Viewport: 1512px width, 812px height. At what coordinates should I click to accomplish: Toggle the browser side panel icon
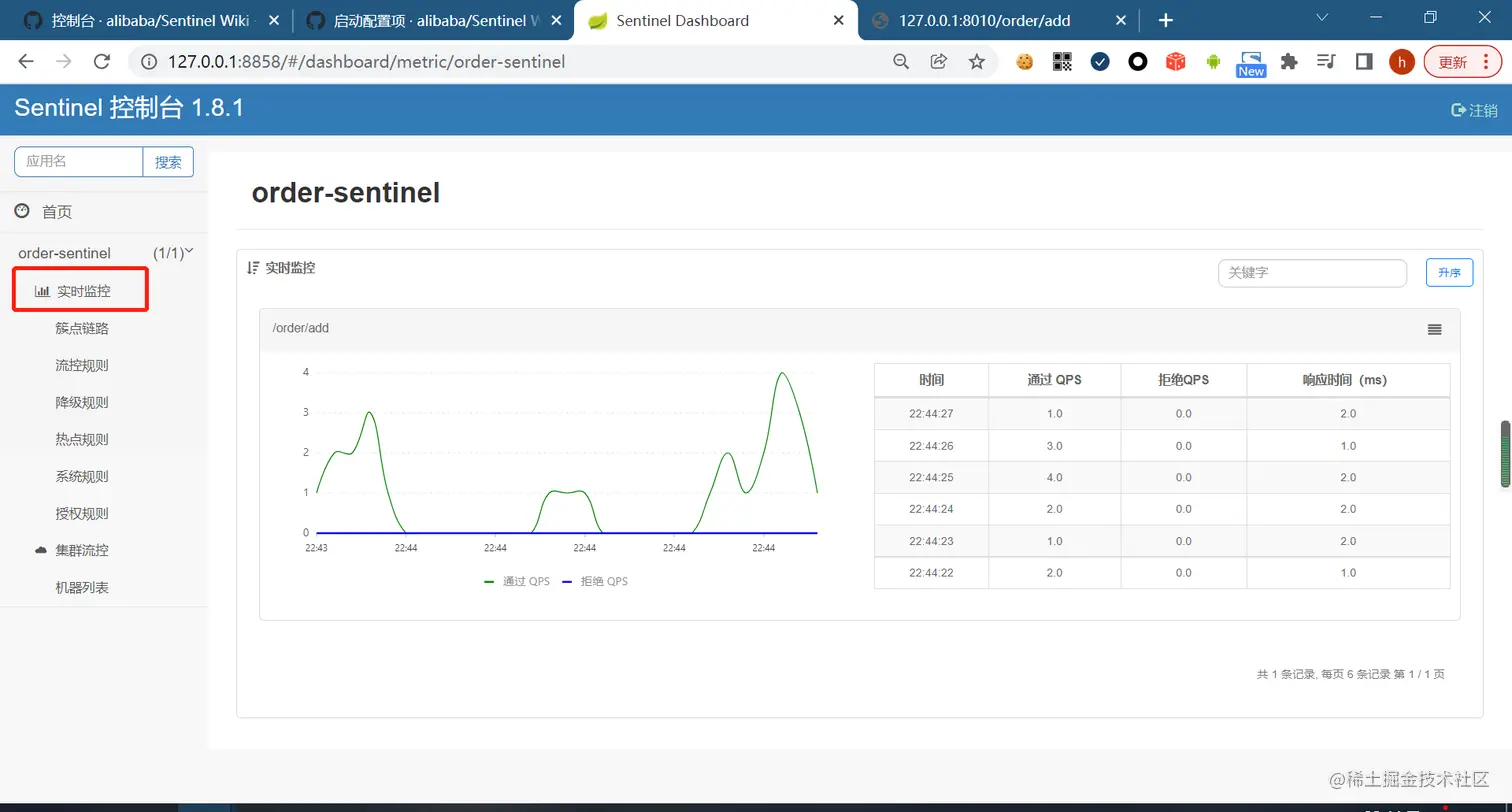coord(1364,62)
